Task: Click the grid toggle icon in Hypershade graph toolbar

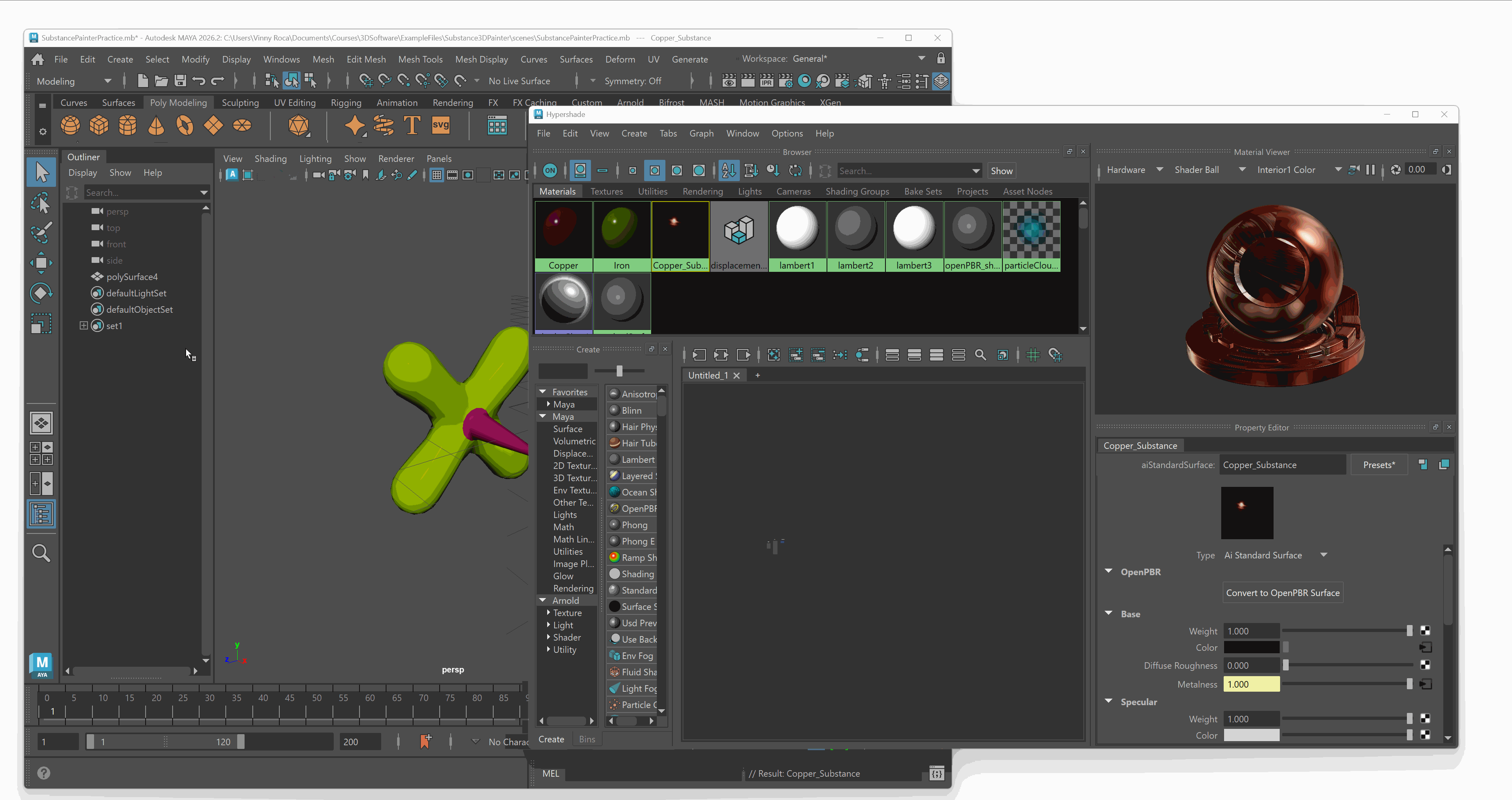Action: 1033,355
